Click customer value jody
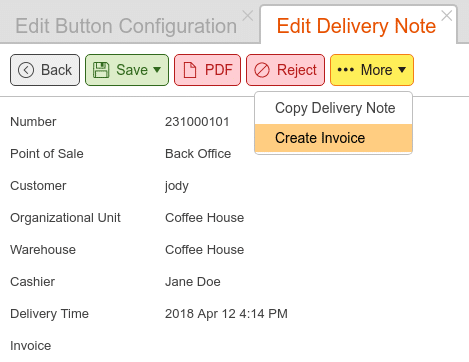The height and width of the screenshot is (362, 469). [177, 186]
